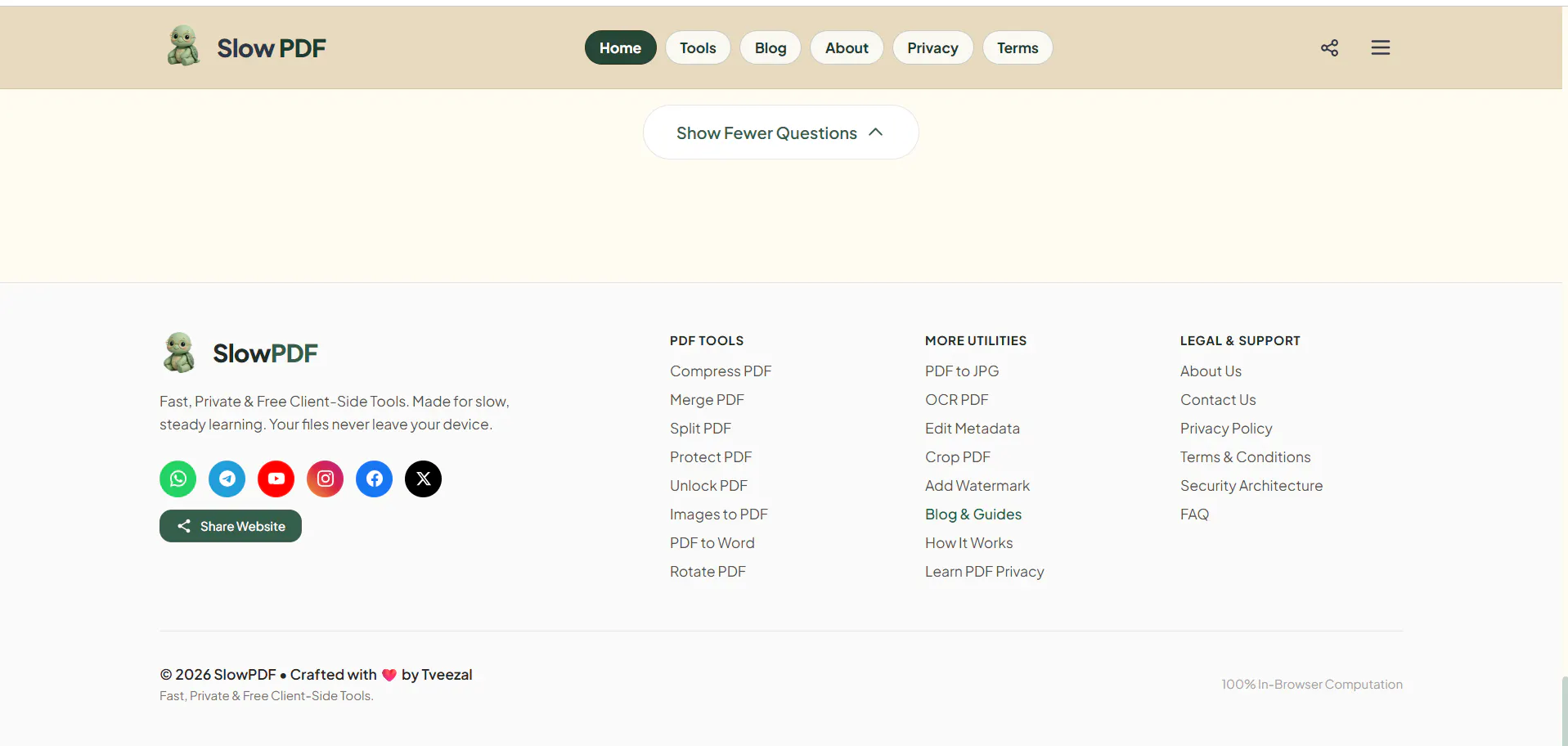Screen dimensions: 1568x746
Task: Open the Compress PDF link
Action: click(x=721, y=371)
